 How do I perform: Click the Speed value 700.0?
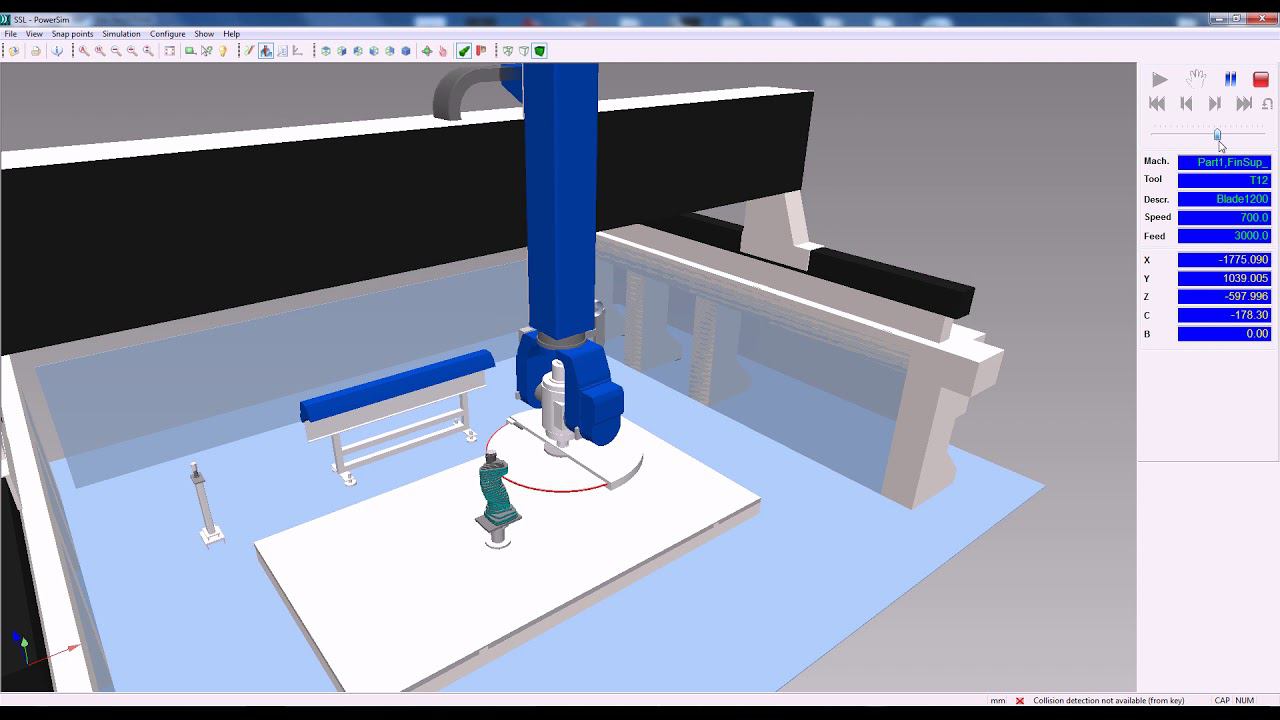[x=1224, y=217]
